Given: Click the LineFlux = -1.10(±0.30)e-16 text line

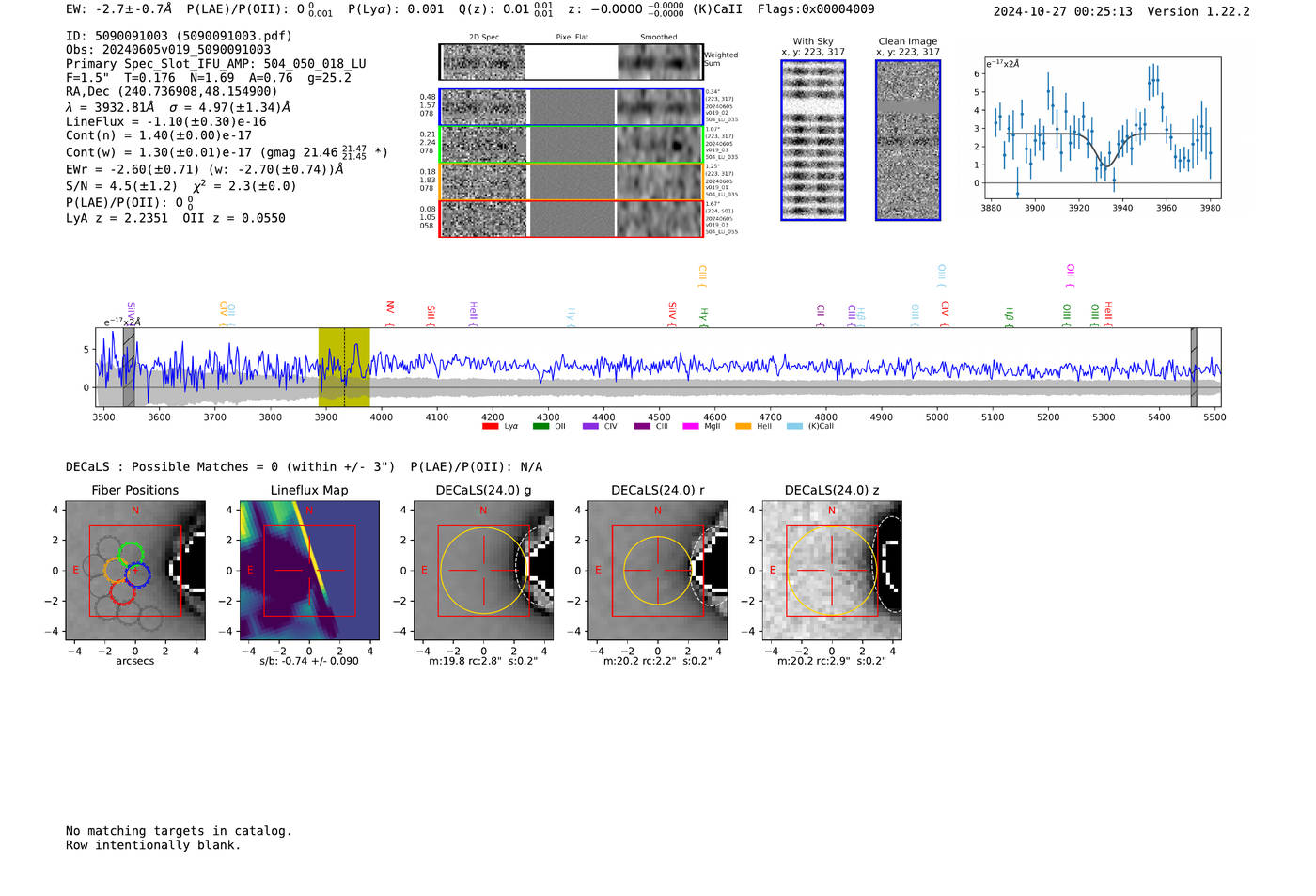Looking at the screenshot, I should (x=166, y=121).
